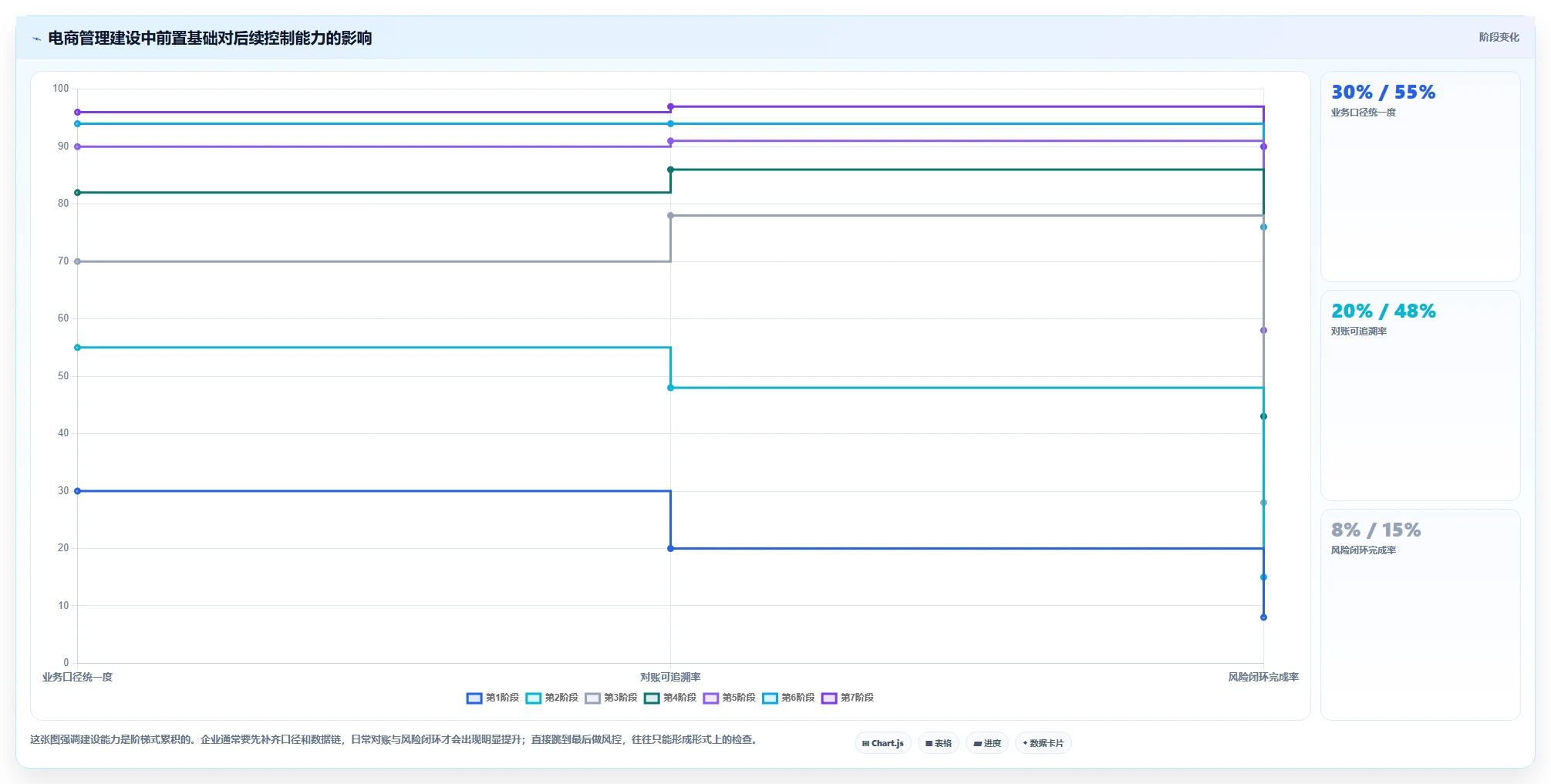The height and width of the screenshot is (784, 1551).
Task: Click 第4阶段 point at 86 on 对账可追溯率
Action: [670, 170]
